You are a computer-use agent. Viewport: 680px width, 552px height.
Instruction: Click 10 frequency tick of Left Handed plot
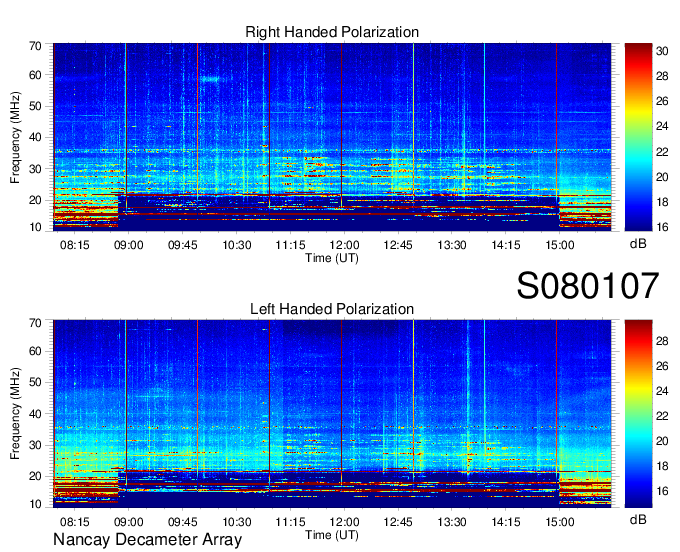click(x=36, y=504)
